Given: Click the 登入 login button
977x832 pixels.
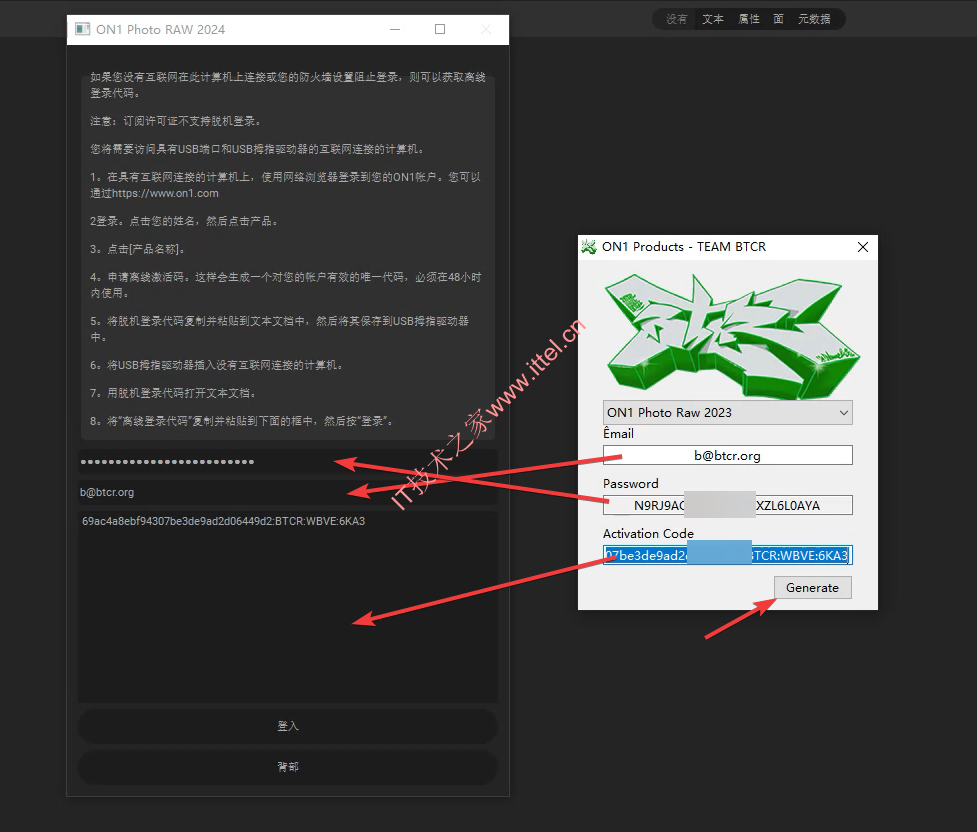Looking at the screenshot, I should pos(287,726).
